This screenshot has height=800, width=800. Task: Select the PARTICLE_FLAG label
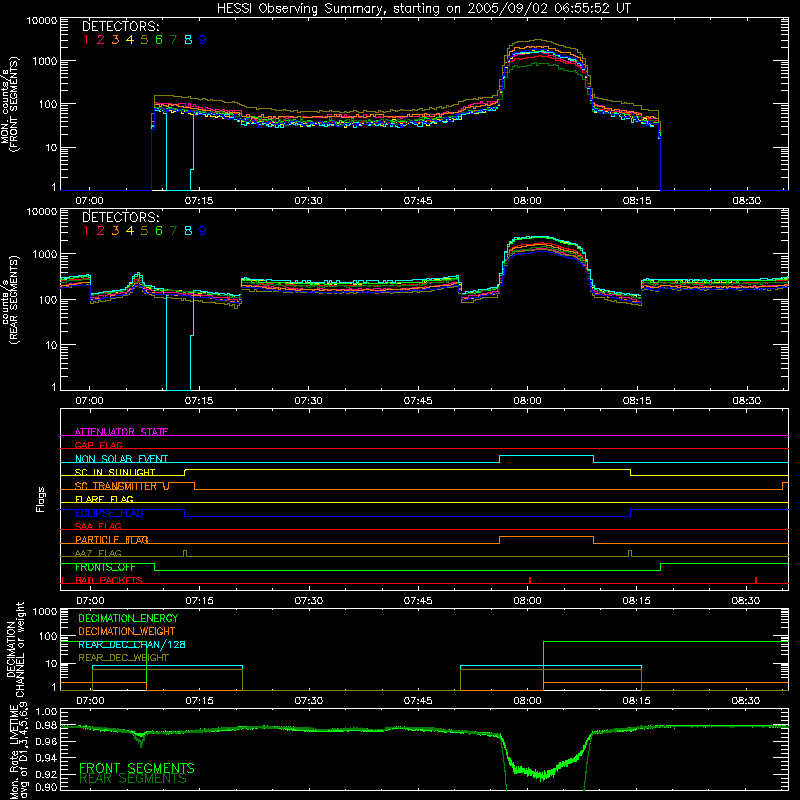pyautogui.click(x=112, y=540)
